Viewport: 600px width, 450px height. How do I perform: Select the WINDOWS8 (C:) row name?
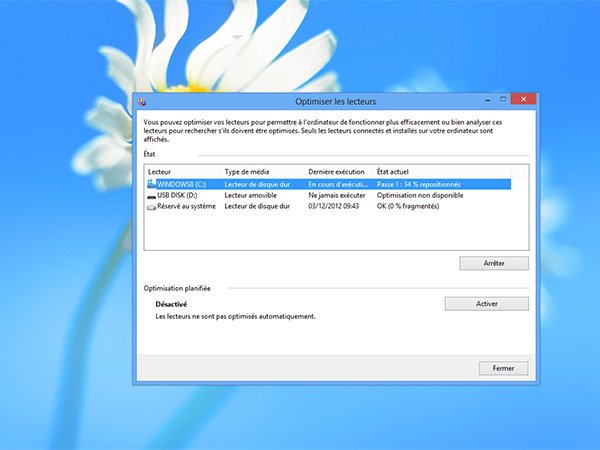click(x=181, y=184)
